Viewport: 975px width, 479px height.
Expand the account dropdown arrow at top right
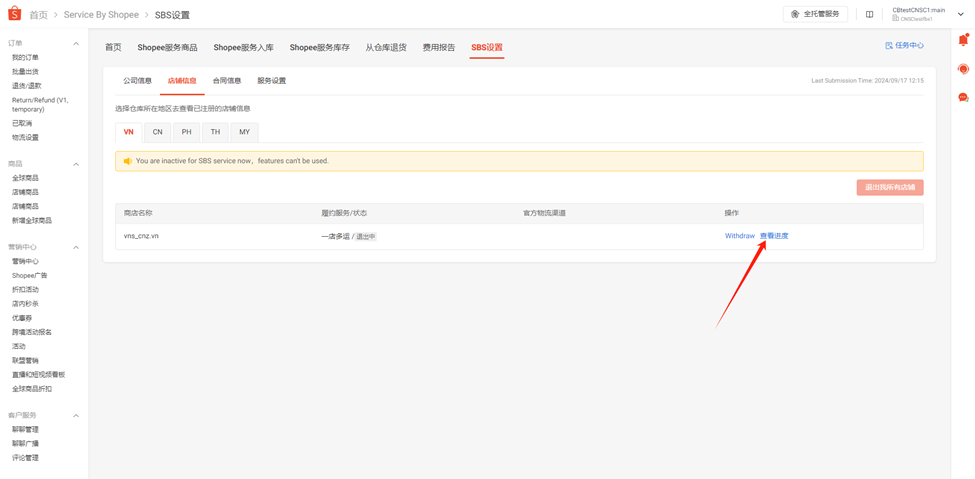pos(961,15)
